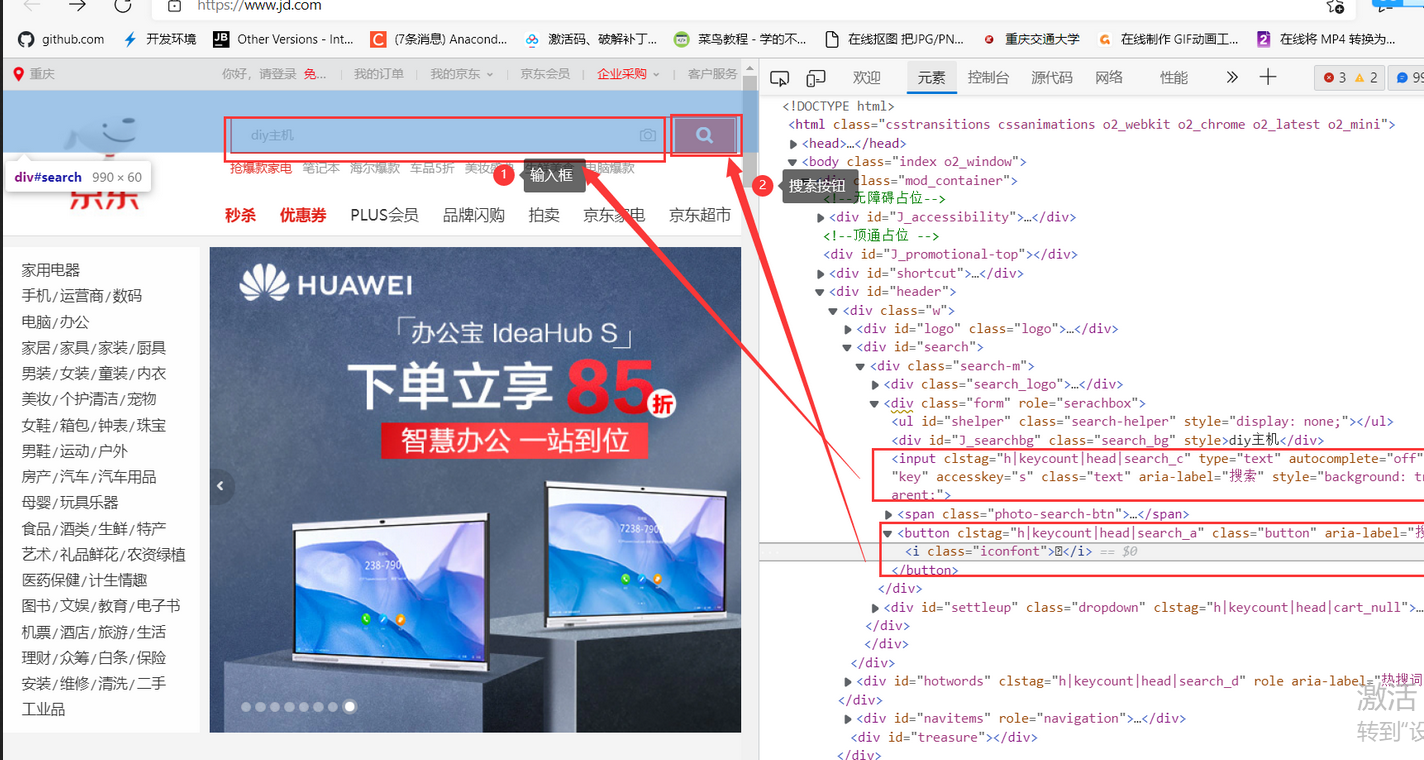
Task: Open the 菜鸟教程 bookmark
Action: (x=740, y=39)
